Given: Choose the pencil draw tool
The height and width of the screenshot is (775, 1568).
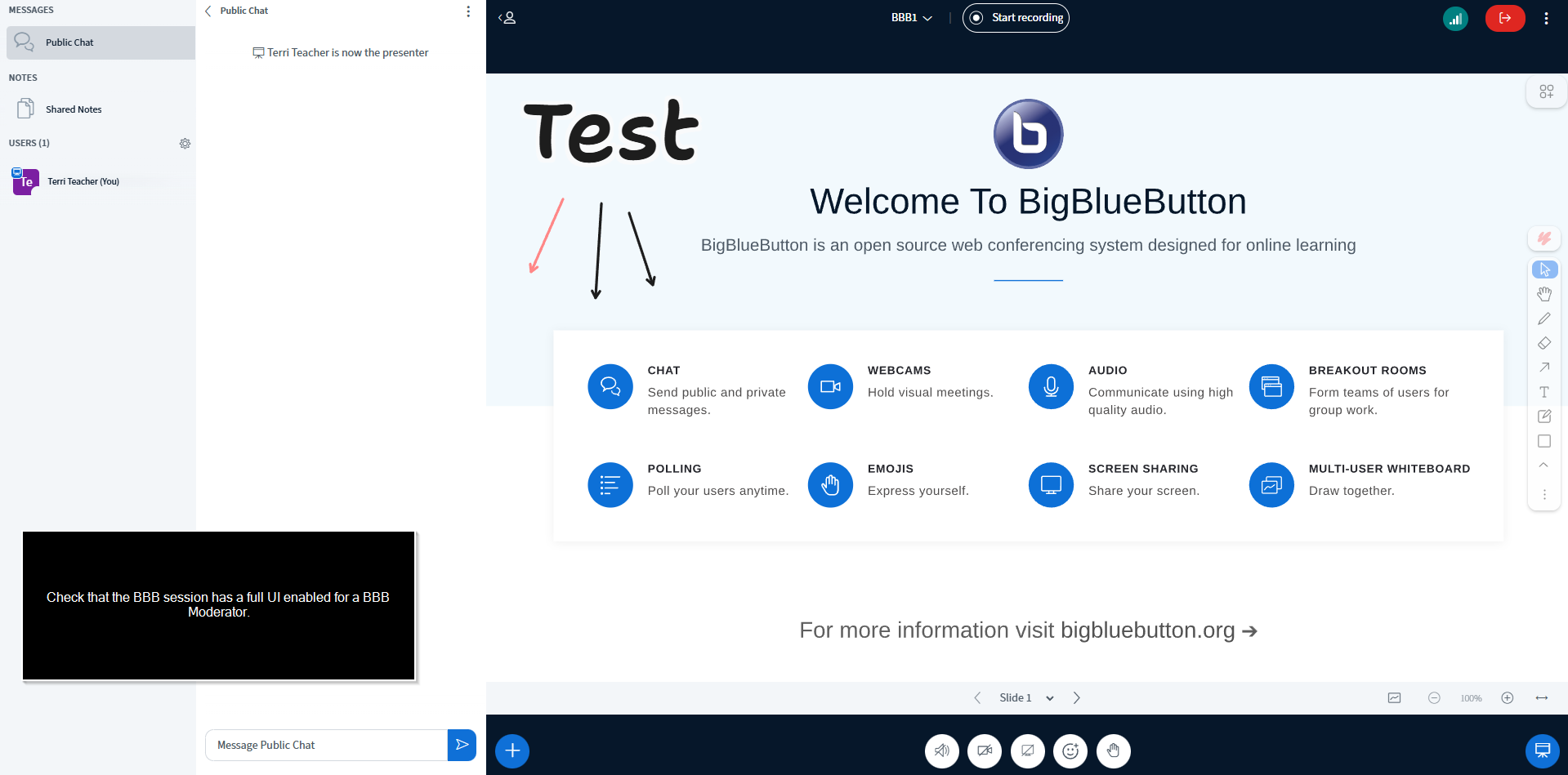Looking at the screenshot, I should pos(1544,318).
